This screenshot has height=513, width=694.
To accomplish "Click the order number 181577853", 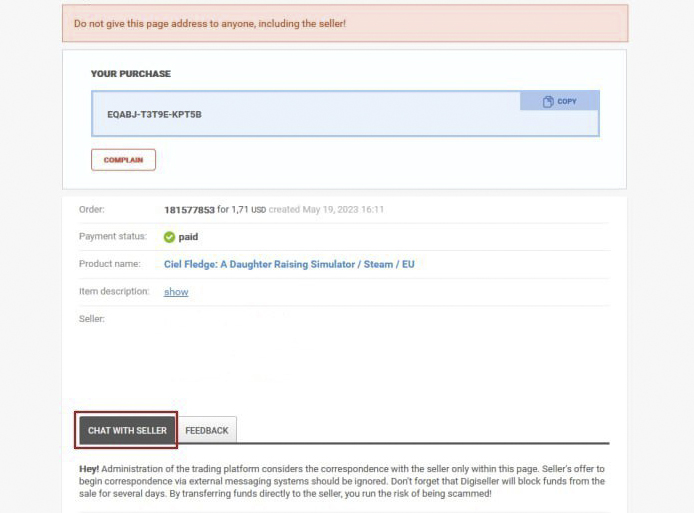I will point(189,210).
